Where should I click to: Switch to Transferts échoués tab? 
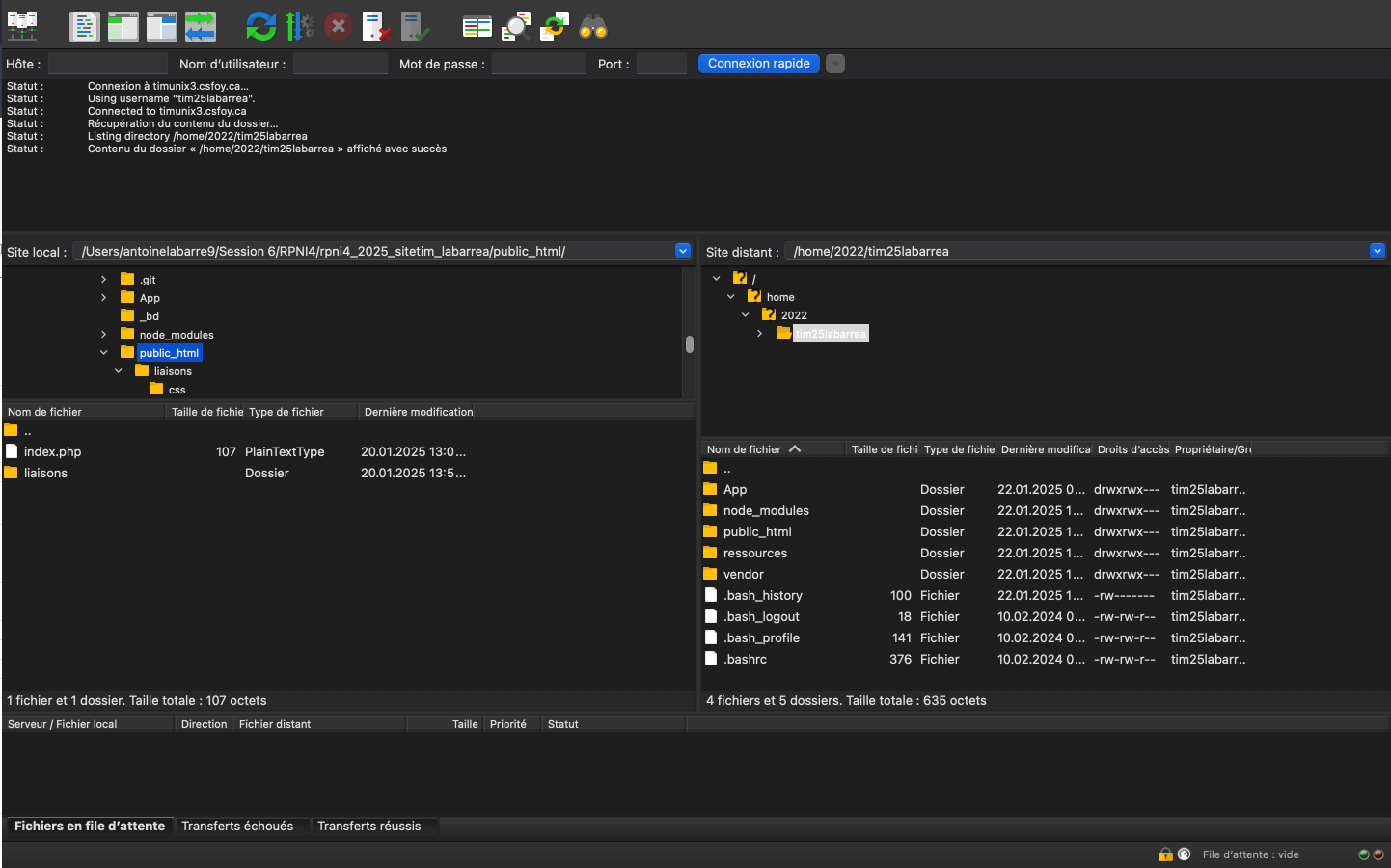(237, 827)
